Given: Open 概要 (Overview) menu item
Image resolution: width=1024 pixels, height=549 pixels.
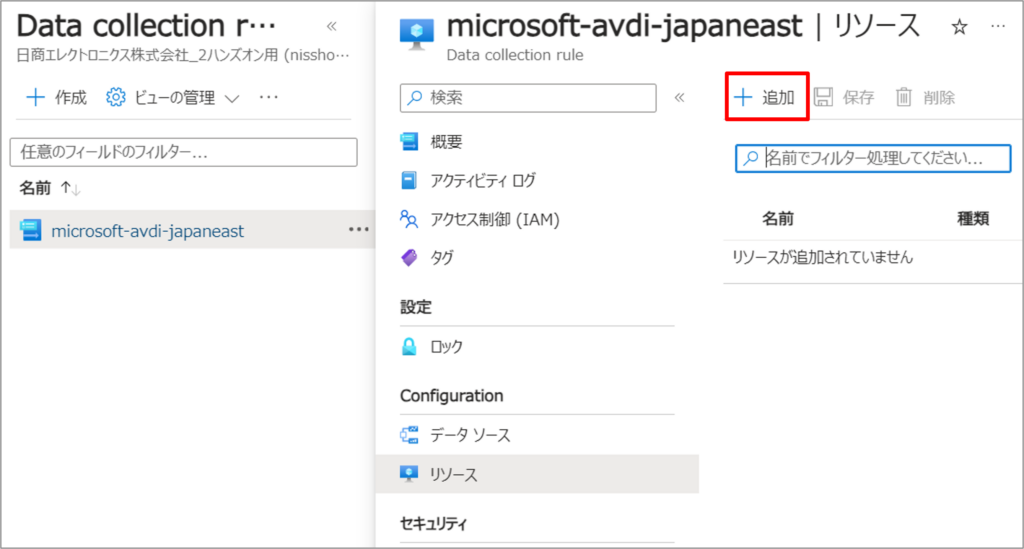Looking at the screenshot, I should pos(446,141).
